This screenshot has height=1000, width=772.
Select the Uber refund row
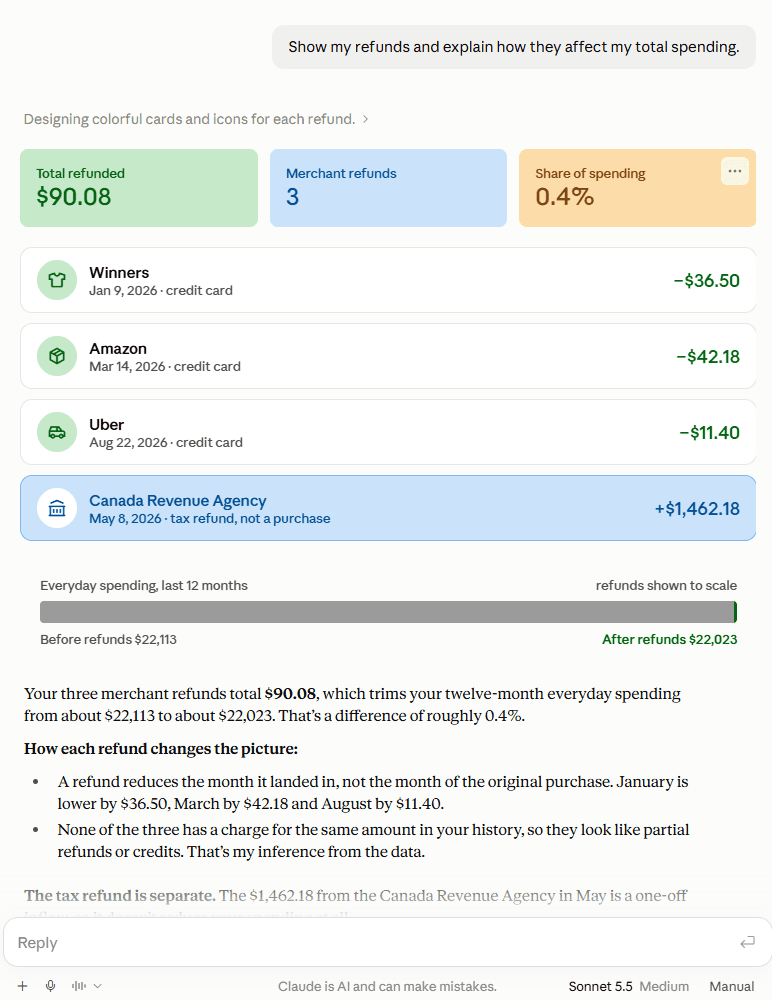(388, 432)
